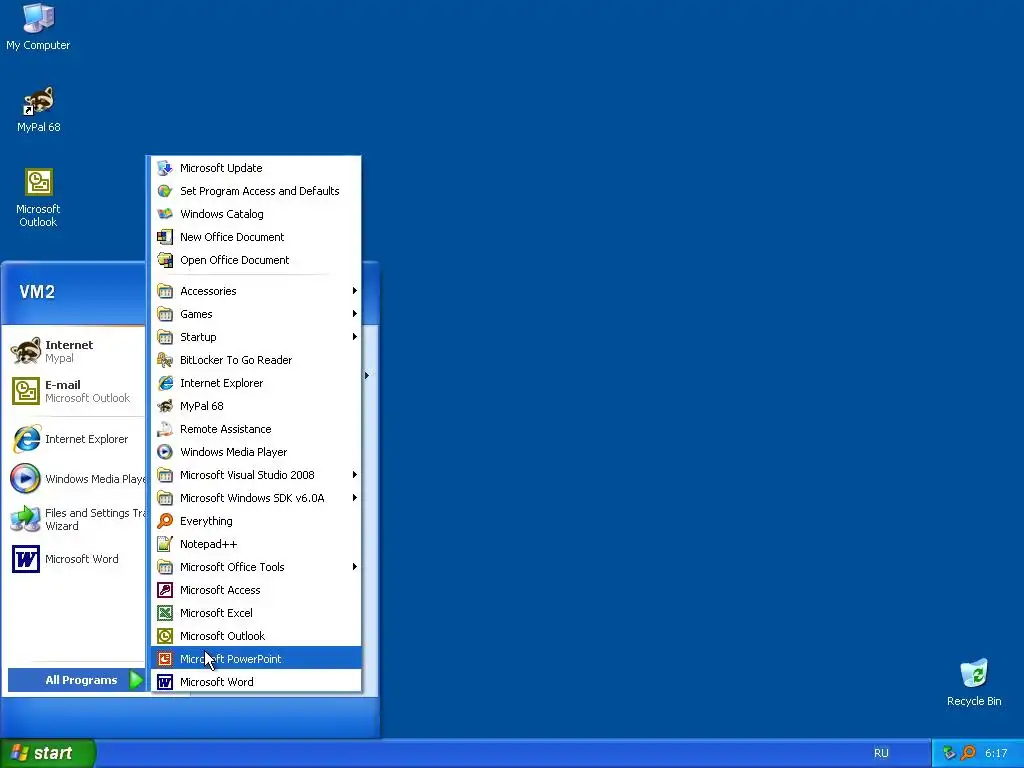The image size is (1024, 768).
Task: Click Set Program Access and Defaults icon
Action: pos(165,191)
